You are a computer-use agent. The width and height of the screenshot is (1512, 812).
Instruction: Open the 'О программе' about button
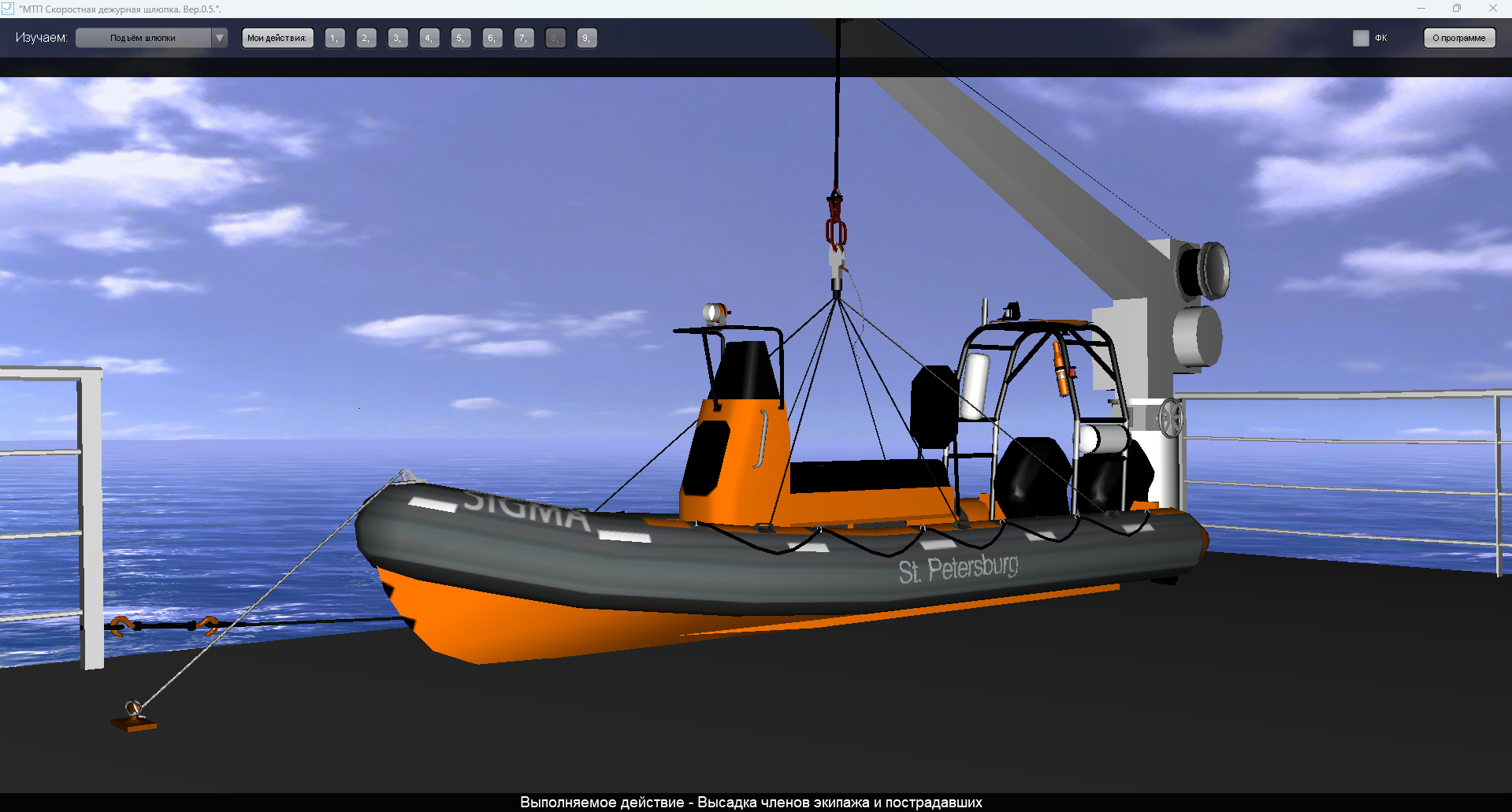[1459, 38]
